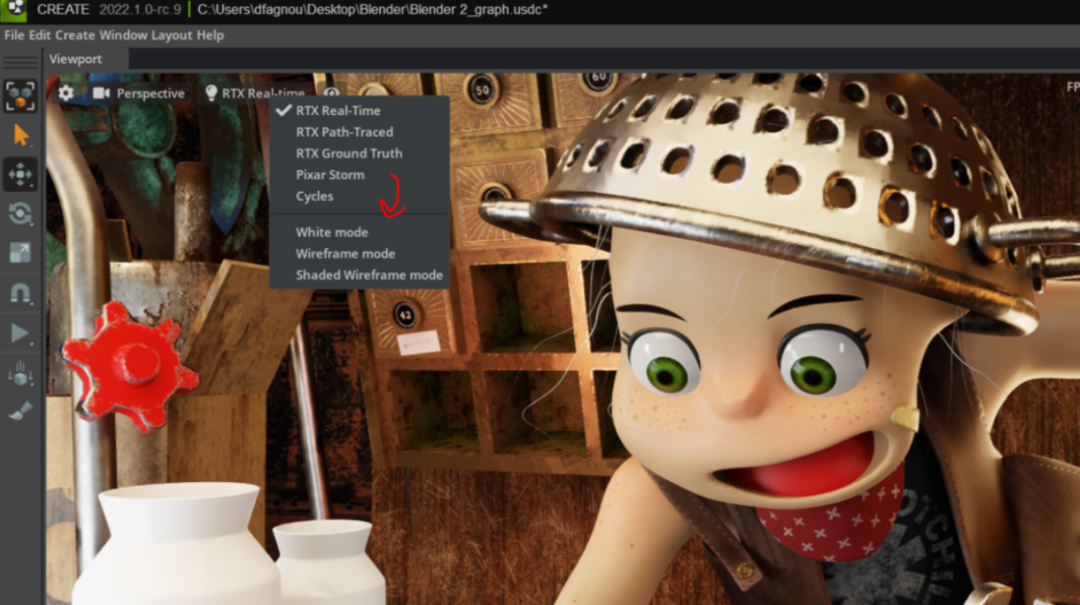
Task: Open the Edit menu
Action: click(40, 35)
